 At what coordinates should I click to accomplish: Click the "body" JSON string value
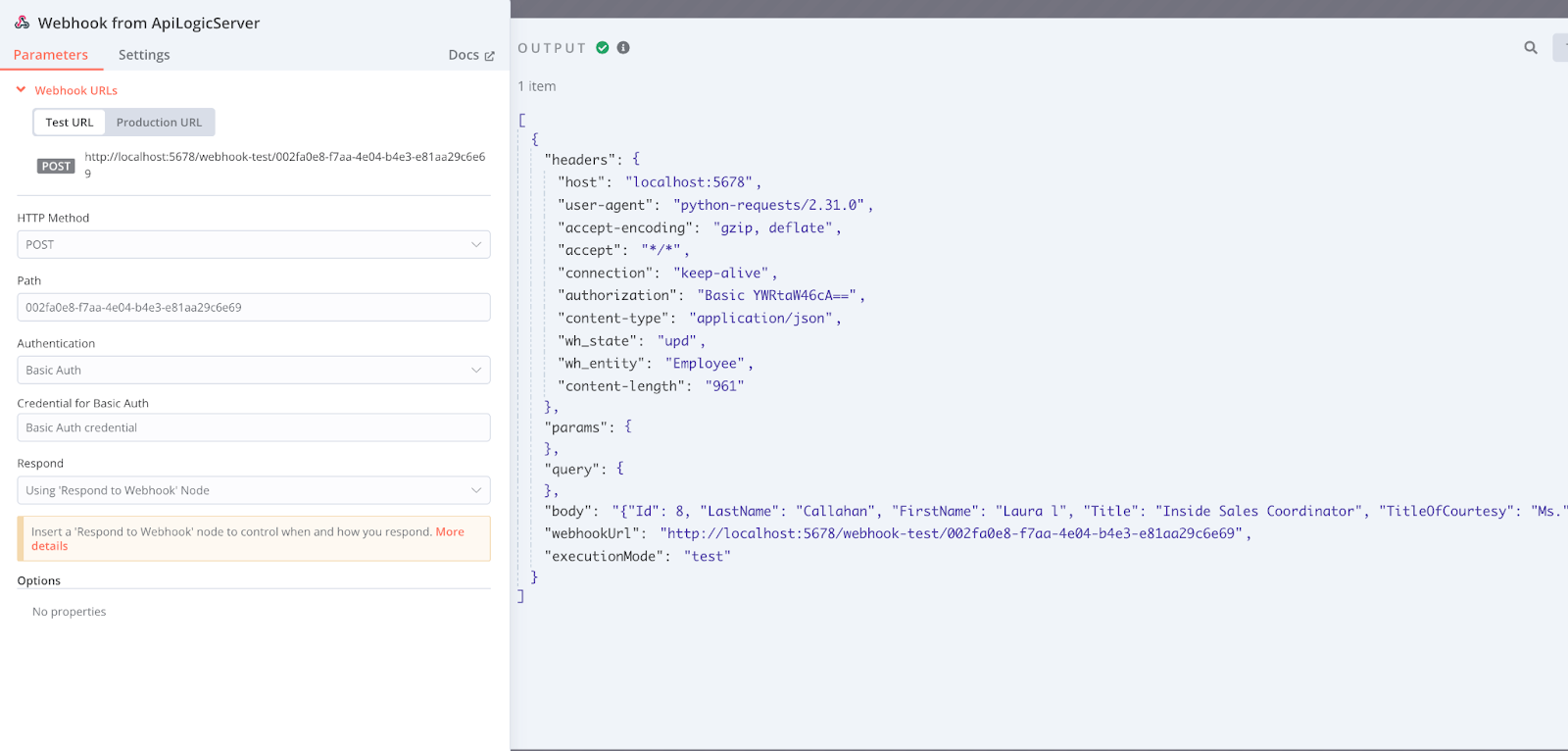pos(1090,511)
